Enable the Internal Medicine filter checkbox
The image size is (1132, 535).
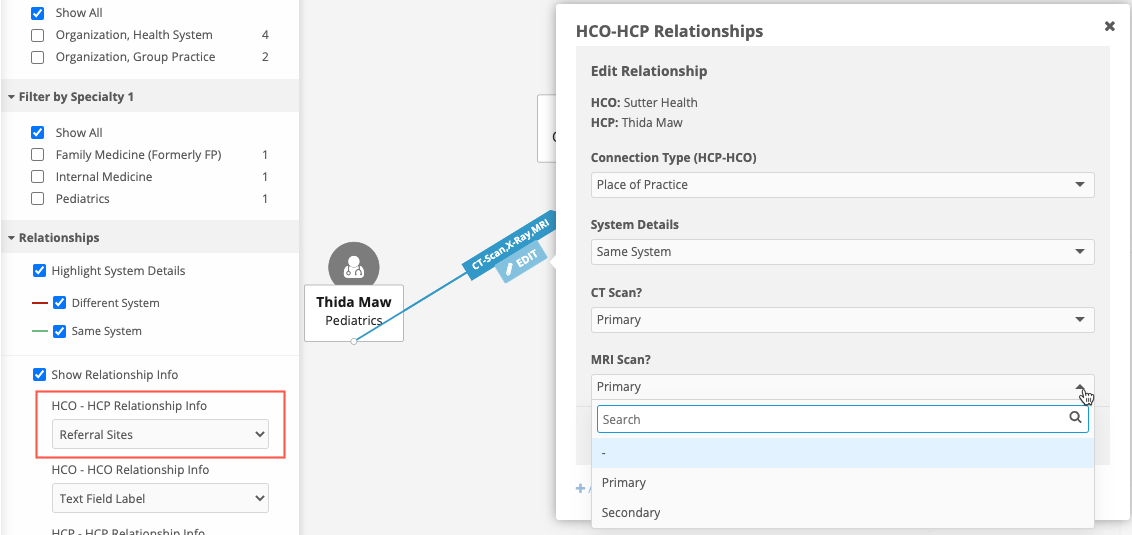click(38, 177)
